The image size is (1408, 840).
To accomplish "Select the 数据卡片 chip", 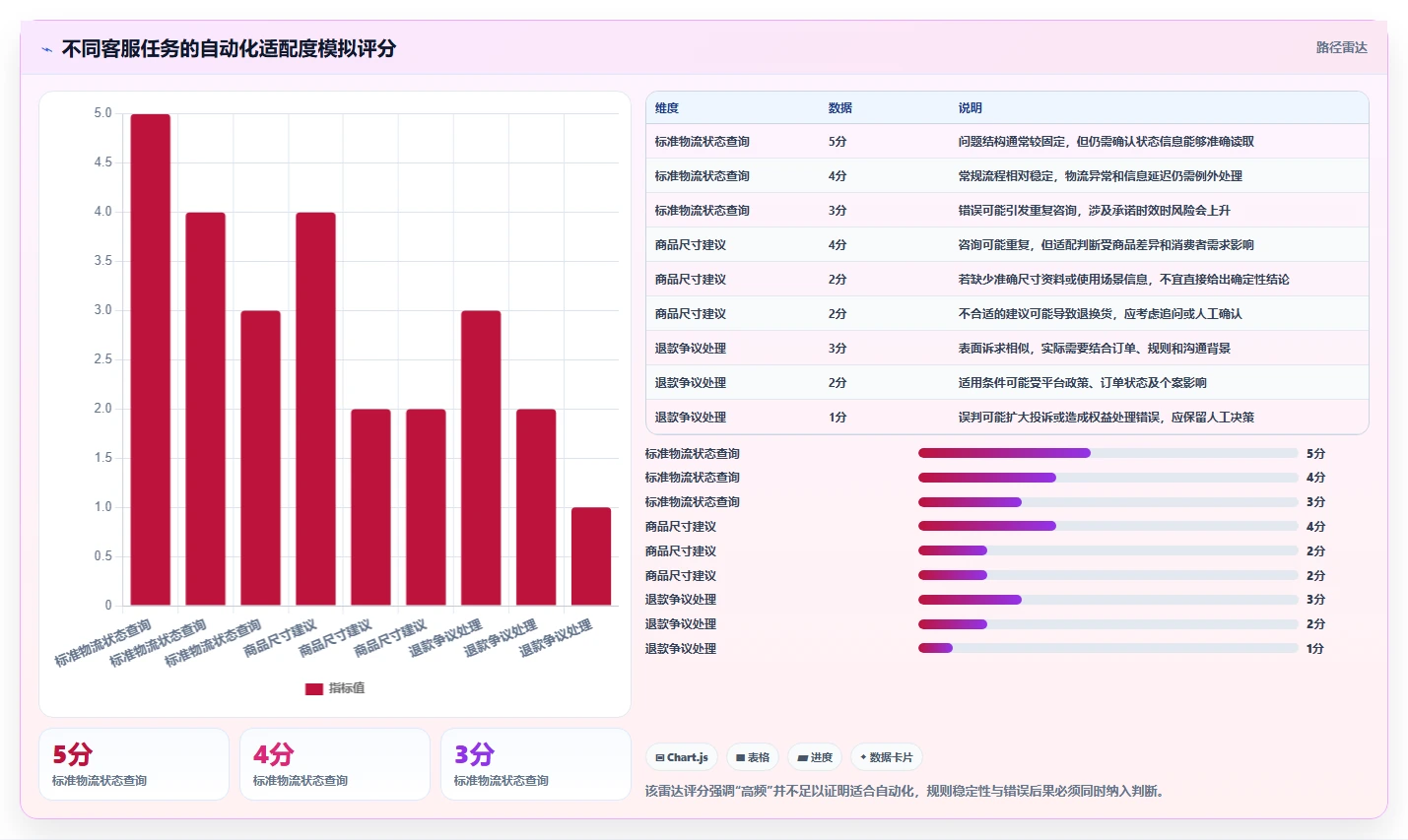I will (887, 757).
